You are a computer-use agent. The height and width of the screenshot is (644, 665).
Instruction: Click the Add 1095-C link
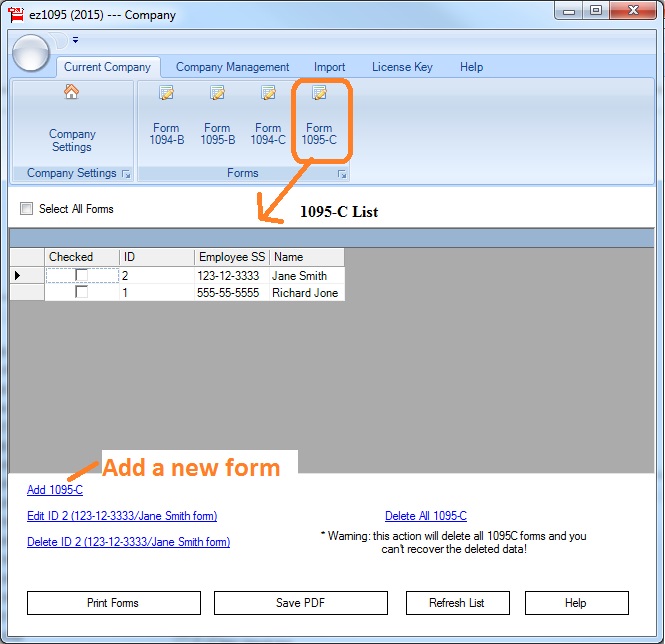tap(55, 490)
